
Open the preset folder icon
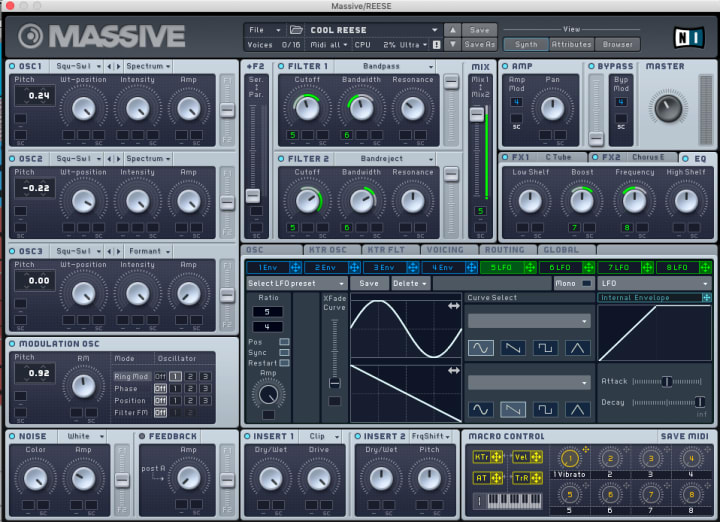point(296,30)
